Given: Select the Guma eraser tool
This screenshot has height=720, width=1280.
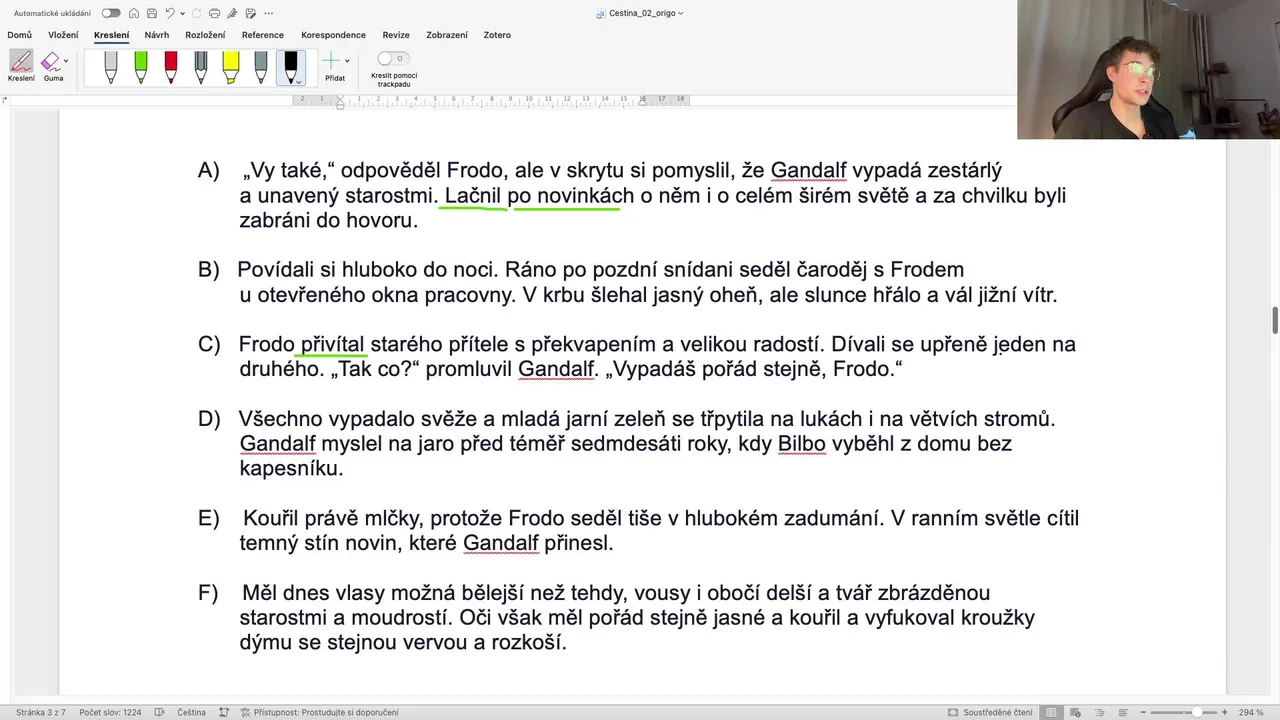Looking at the screenshot, I should (x=52, y=66).
